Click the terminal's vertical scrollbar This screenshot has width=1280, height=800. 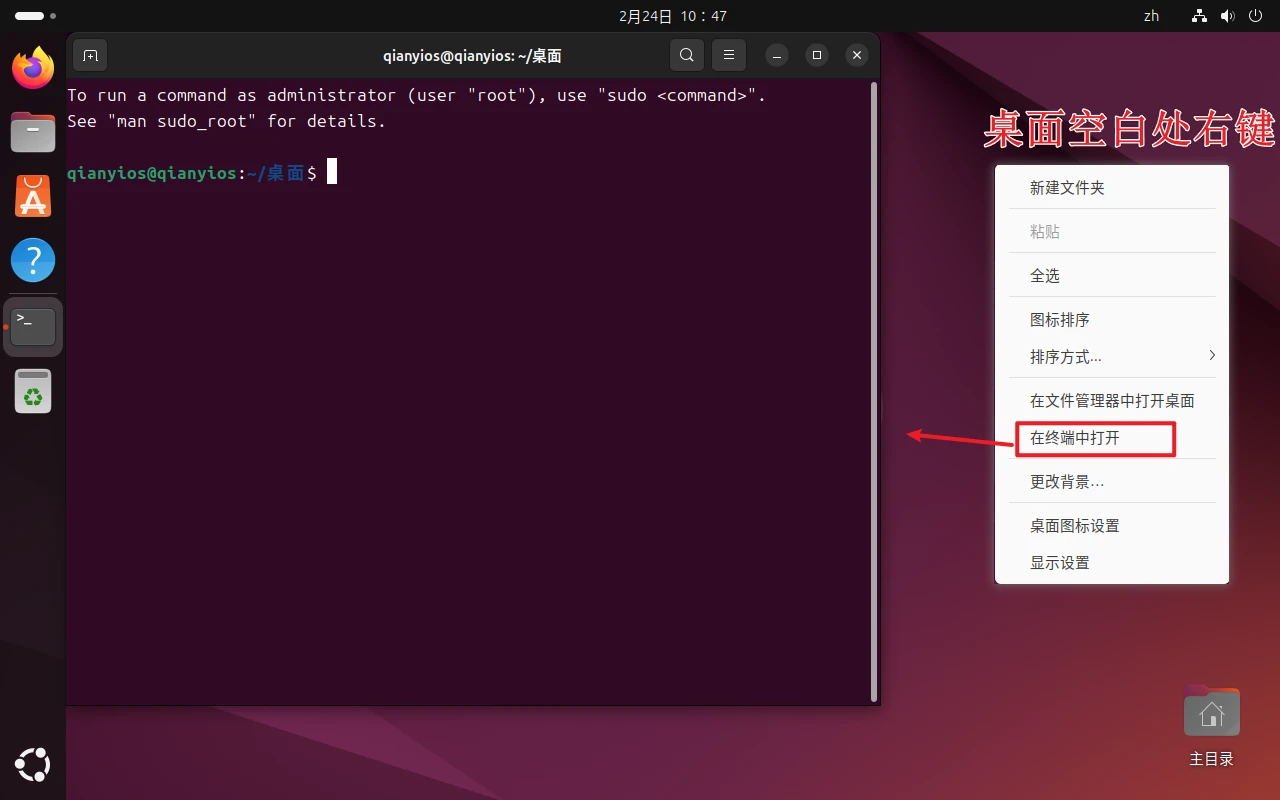pos(875,390)
